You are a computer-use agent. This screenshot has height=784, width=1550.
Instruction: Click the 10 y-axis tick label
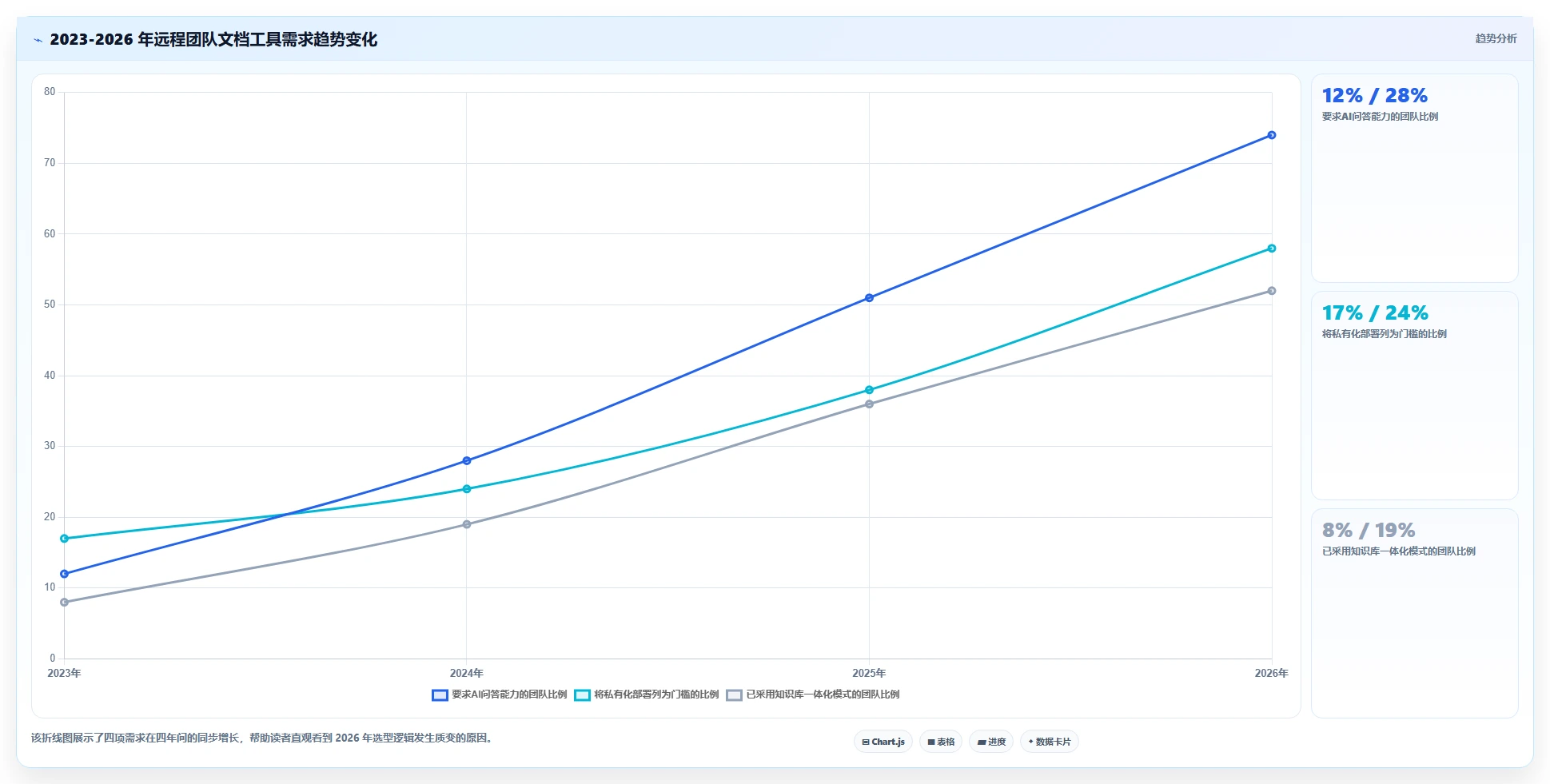[x=50, y=587]
